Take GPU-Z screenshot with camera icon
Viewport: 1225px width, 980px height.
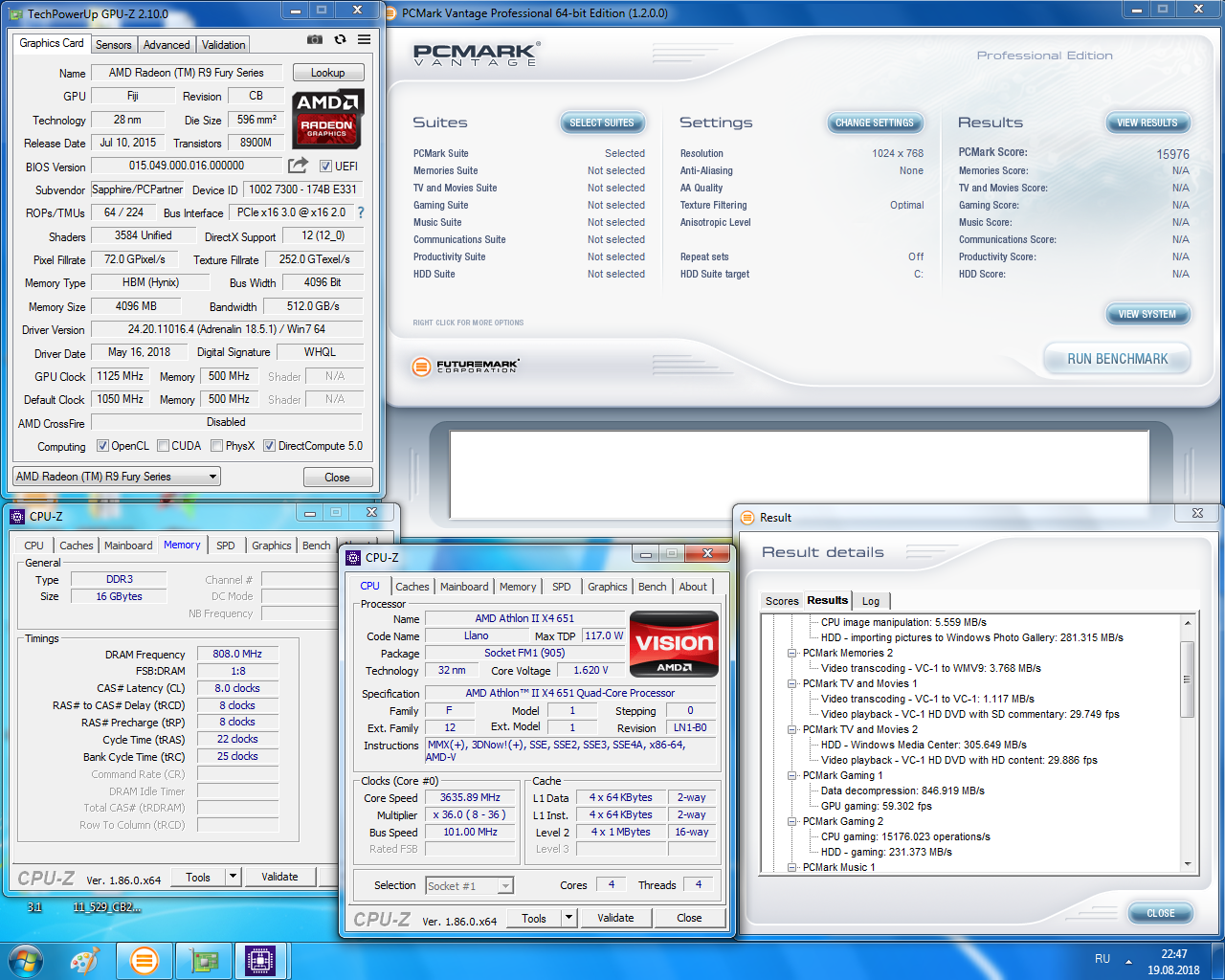(315, 39)
